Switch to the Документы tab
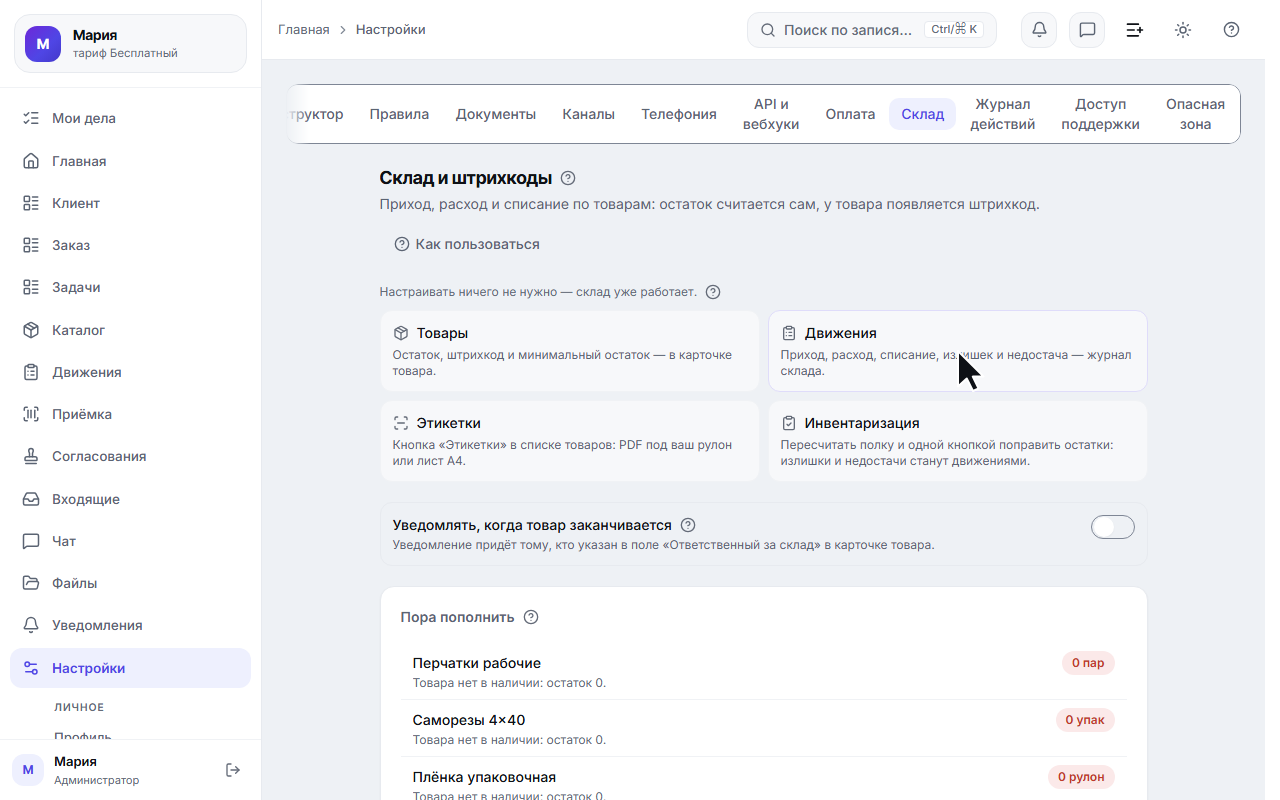This screenshot has height=800, width=1280. pos(496,114)
